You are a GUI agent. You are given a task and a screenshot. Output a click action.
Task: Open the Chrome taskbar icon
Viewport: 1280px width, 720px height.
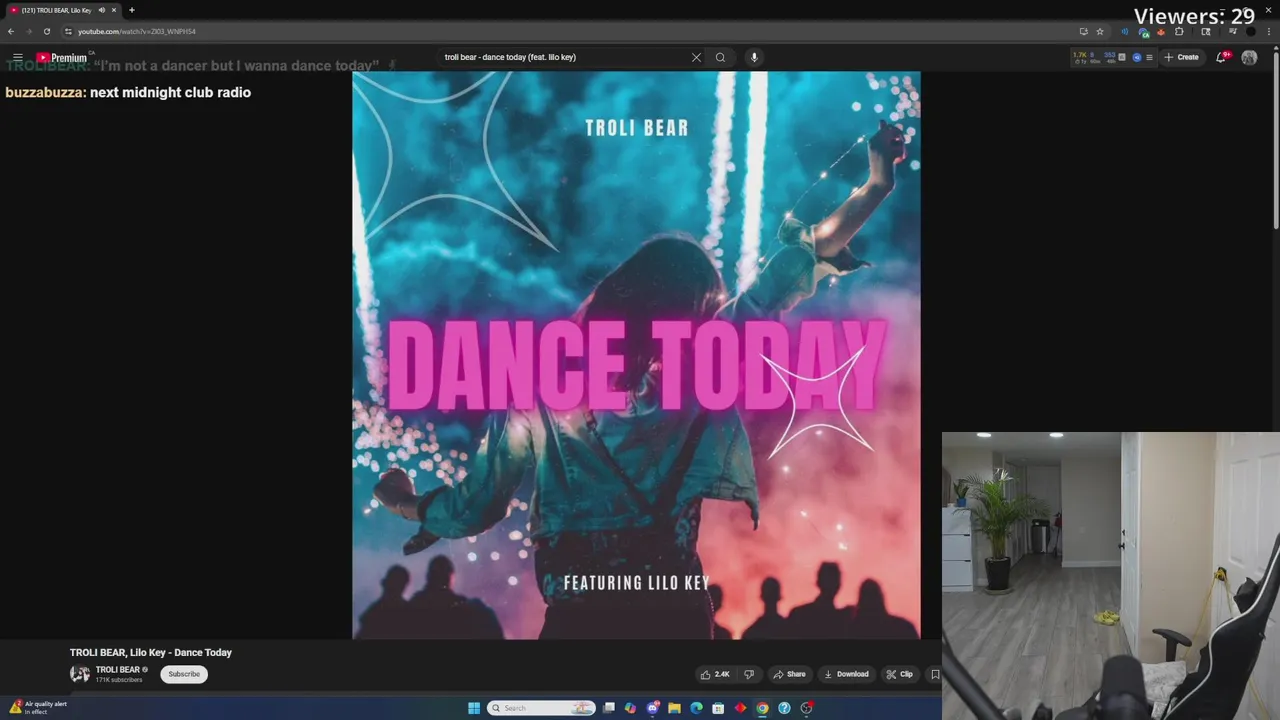762,708
